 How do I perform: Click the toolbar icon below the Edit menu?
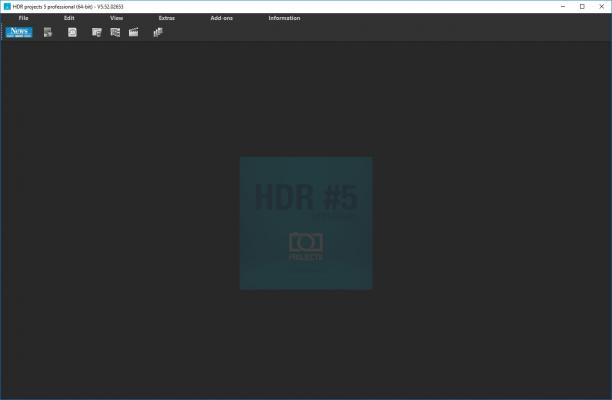72,32
